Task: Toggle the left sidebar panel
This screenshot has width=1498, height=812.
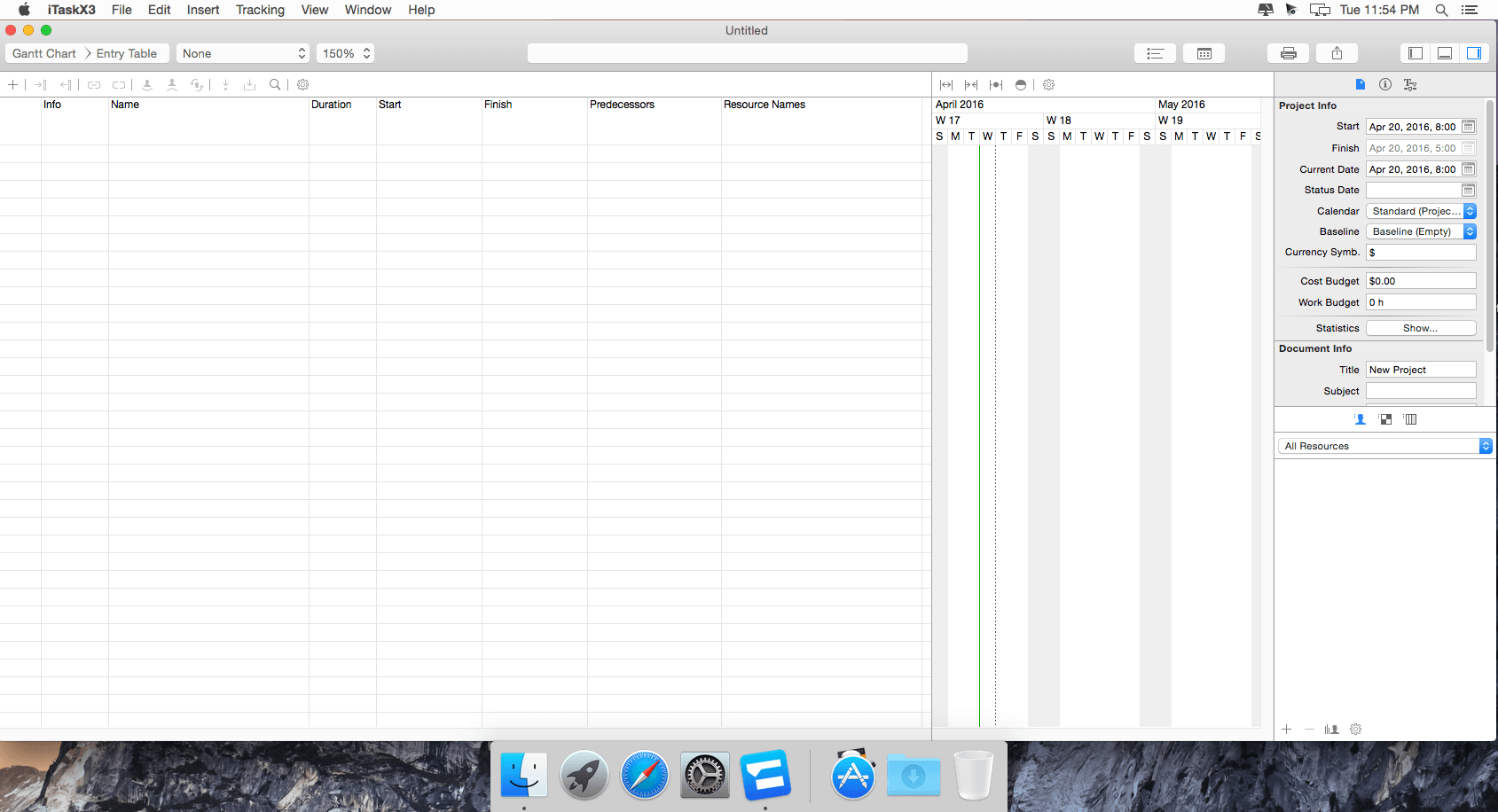Action: 1416,53
